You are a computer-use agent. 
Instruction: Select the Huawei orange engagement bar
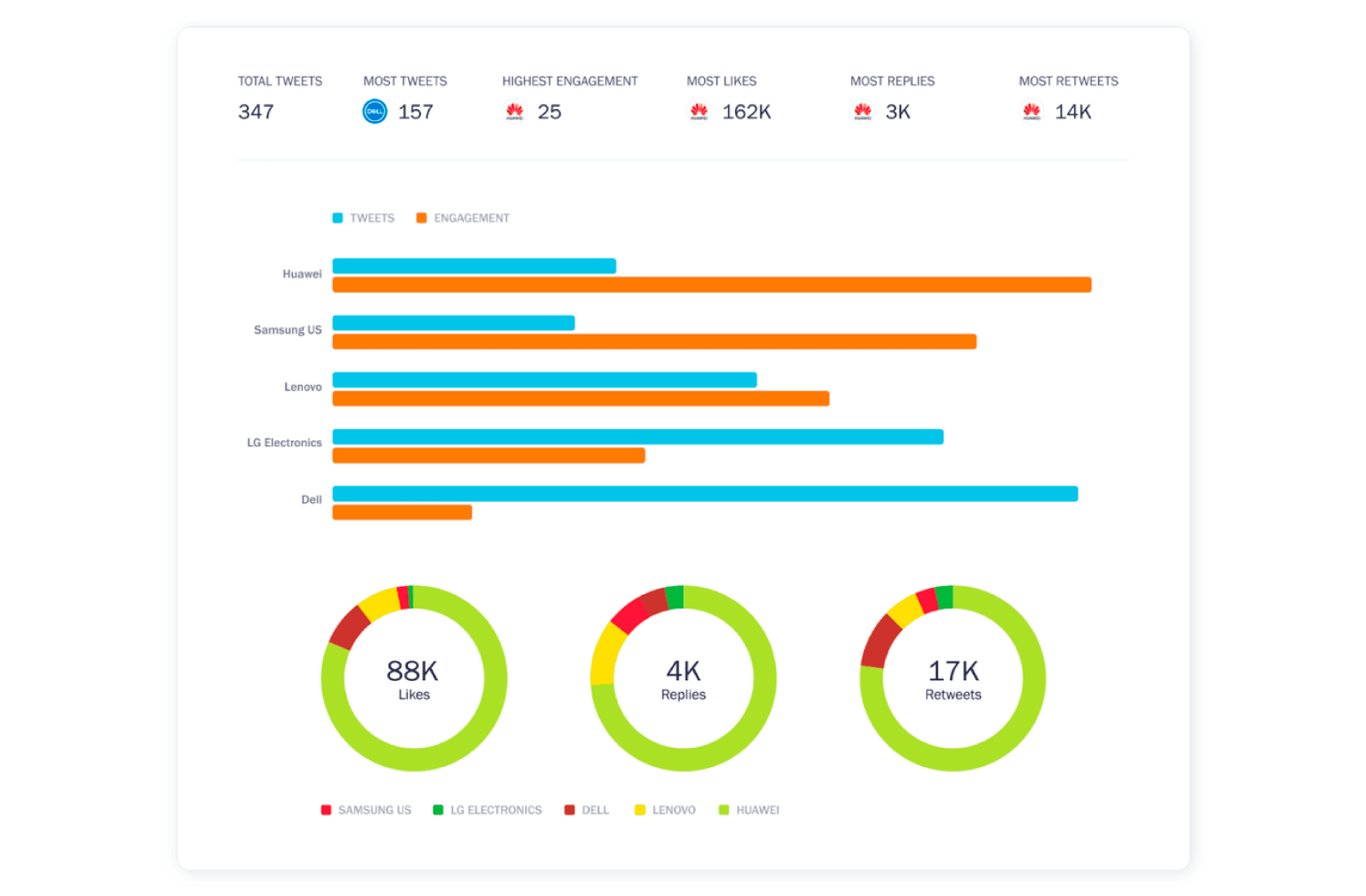712,285
